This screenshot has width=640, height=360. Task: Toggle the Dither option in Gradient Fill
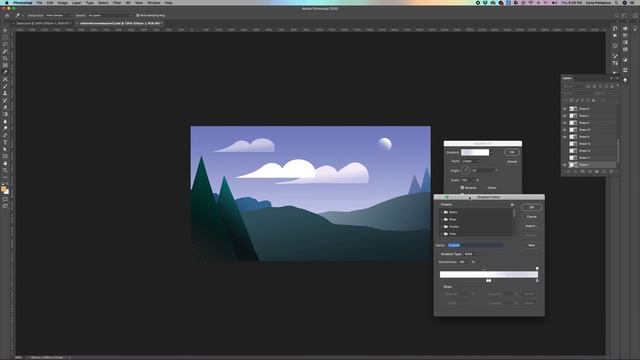pyautogui.click(x=491, y=188)
